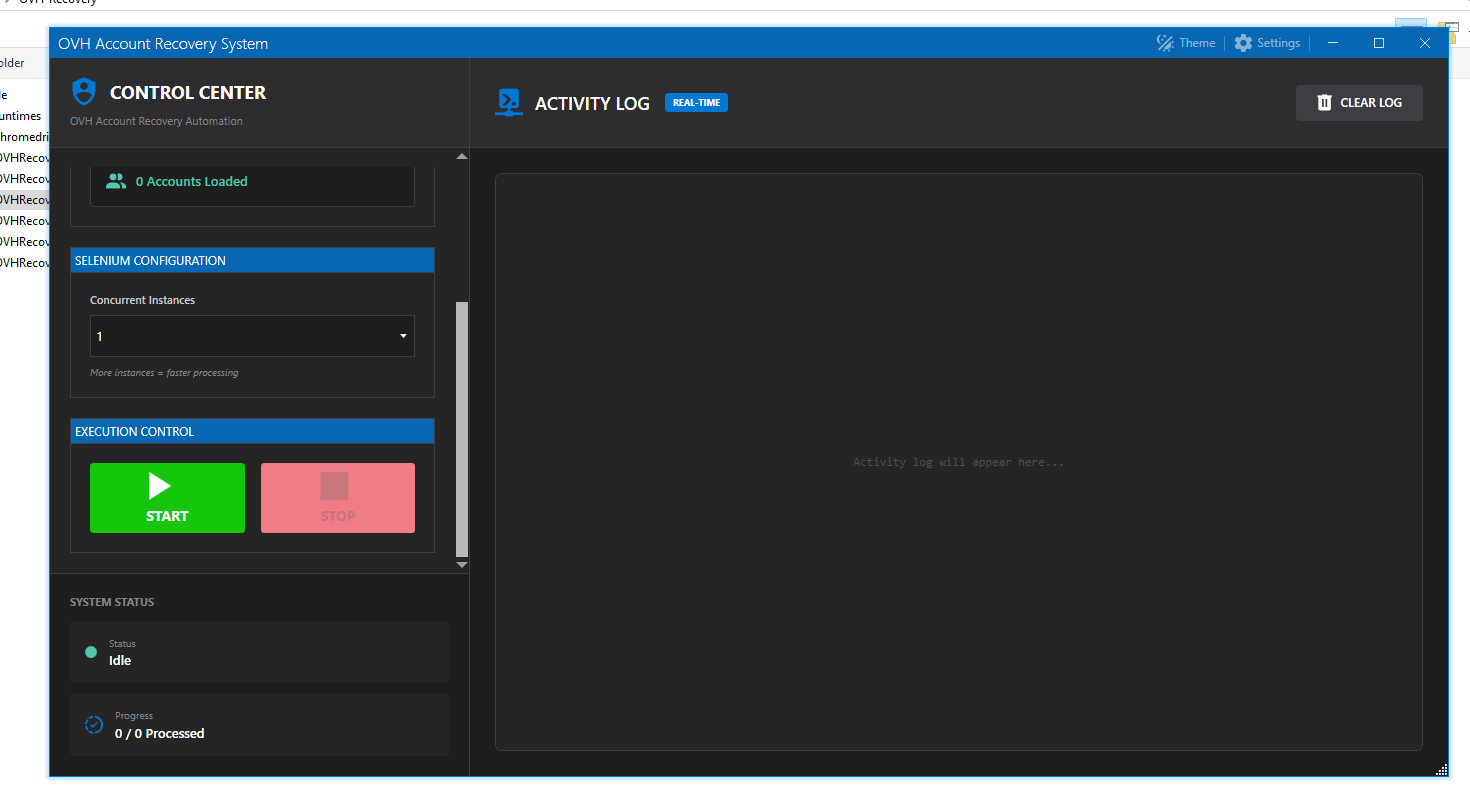This screenshot has width=1470, height=799.
Task: Click the trash can icon on Clear Log
Action: coord(1324,103)
